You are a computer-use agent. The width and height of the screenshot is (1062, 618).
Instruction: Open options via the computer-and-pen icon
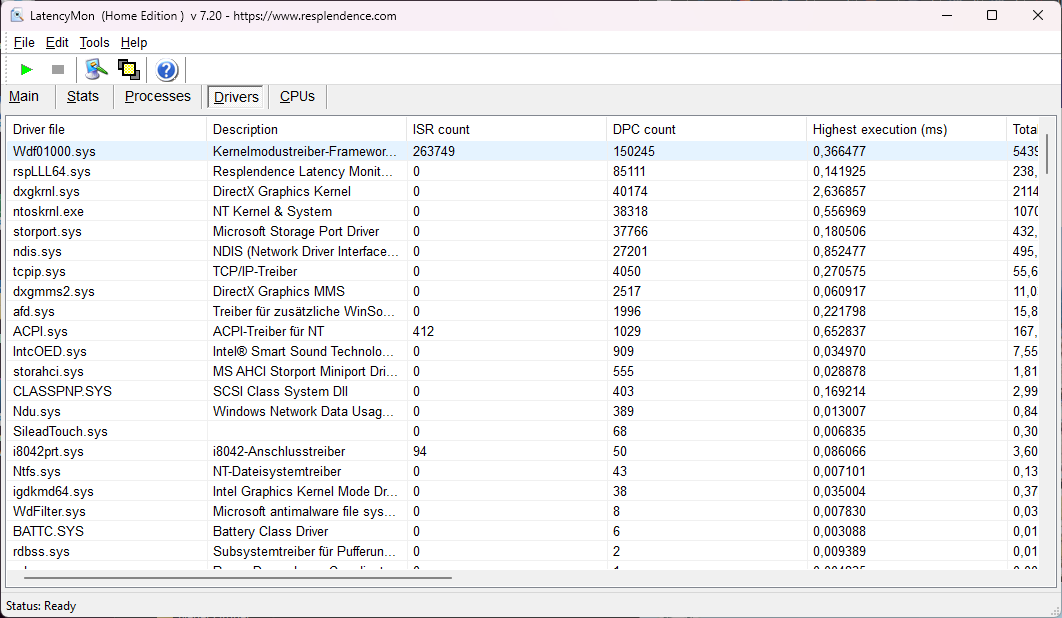point(96,69)
